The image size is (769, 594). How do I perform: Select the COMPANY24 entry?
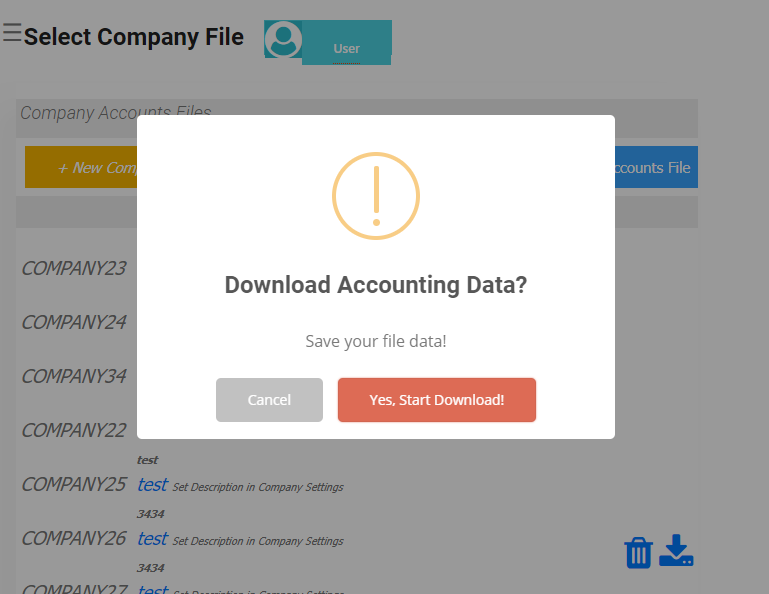[74, 322]
